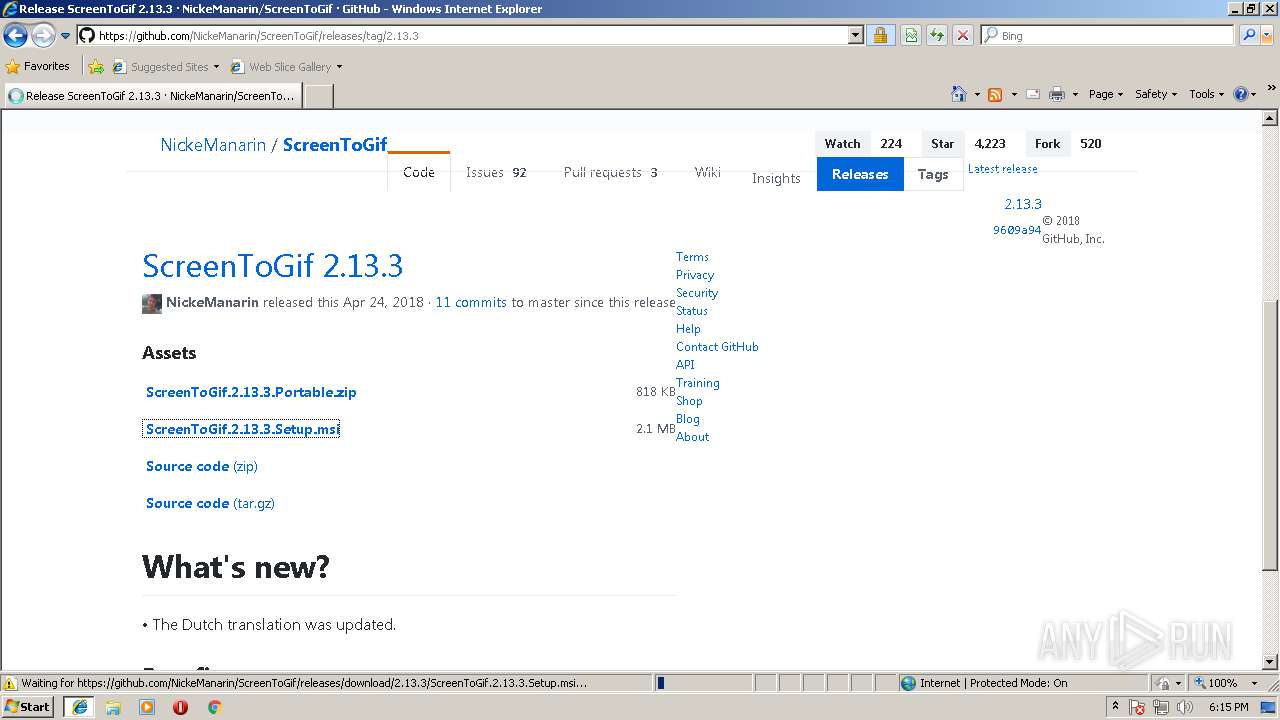Download ScreenToGif.2.13.3.Portable.zip
1280x720 pixels.
coord(251,392)
